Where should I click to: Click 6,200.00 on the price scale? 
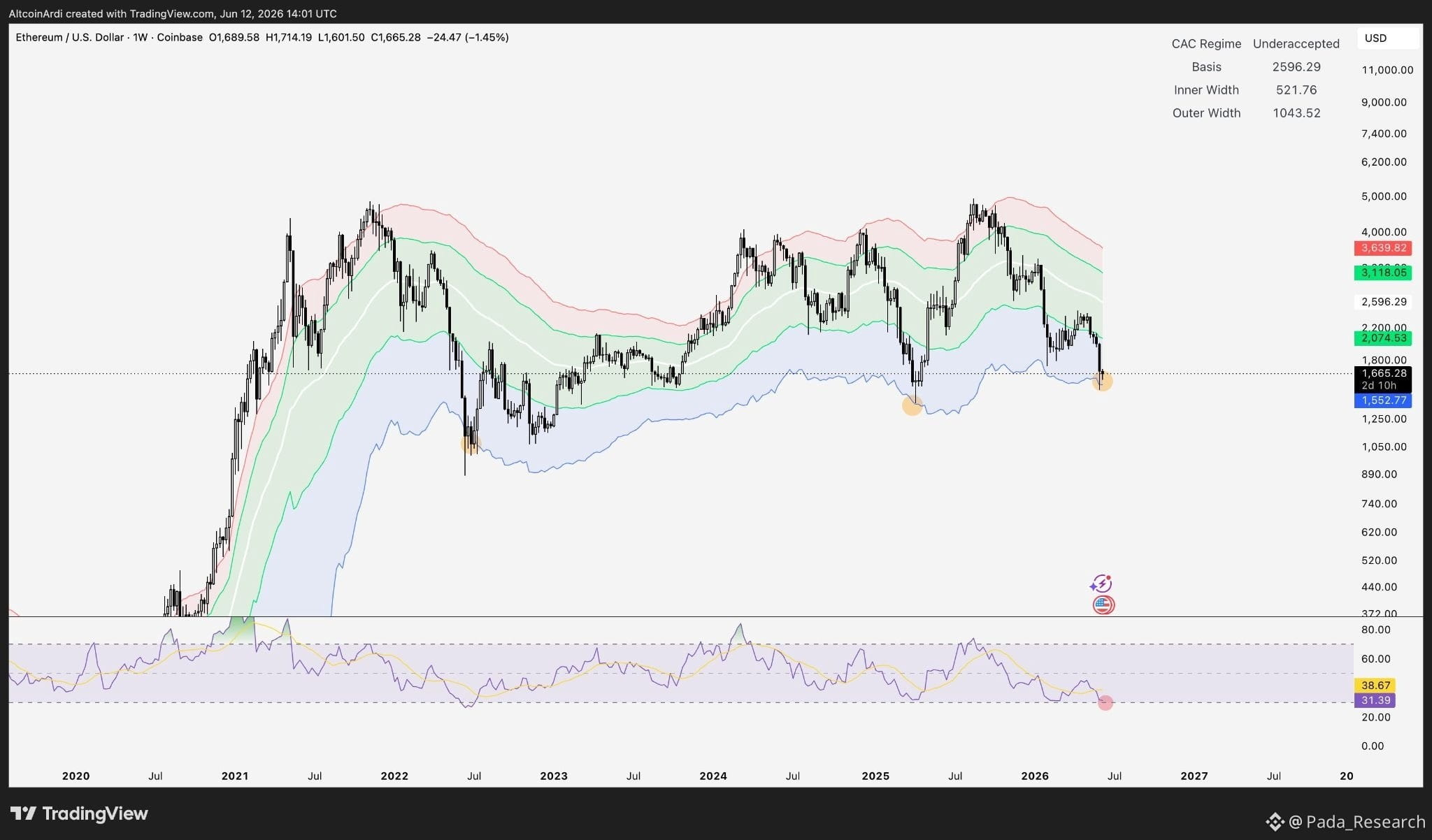1384,161
